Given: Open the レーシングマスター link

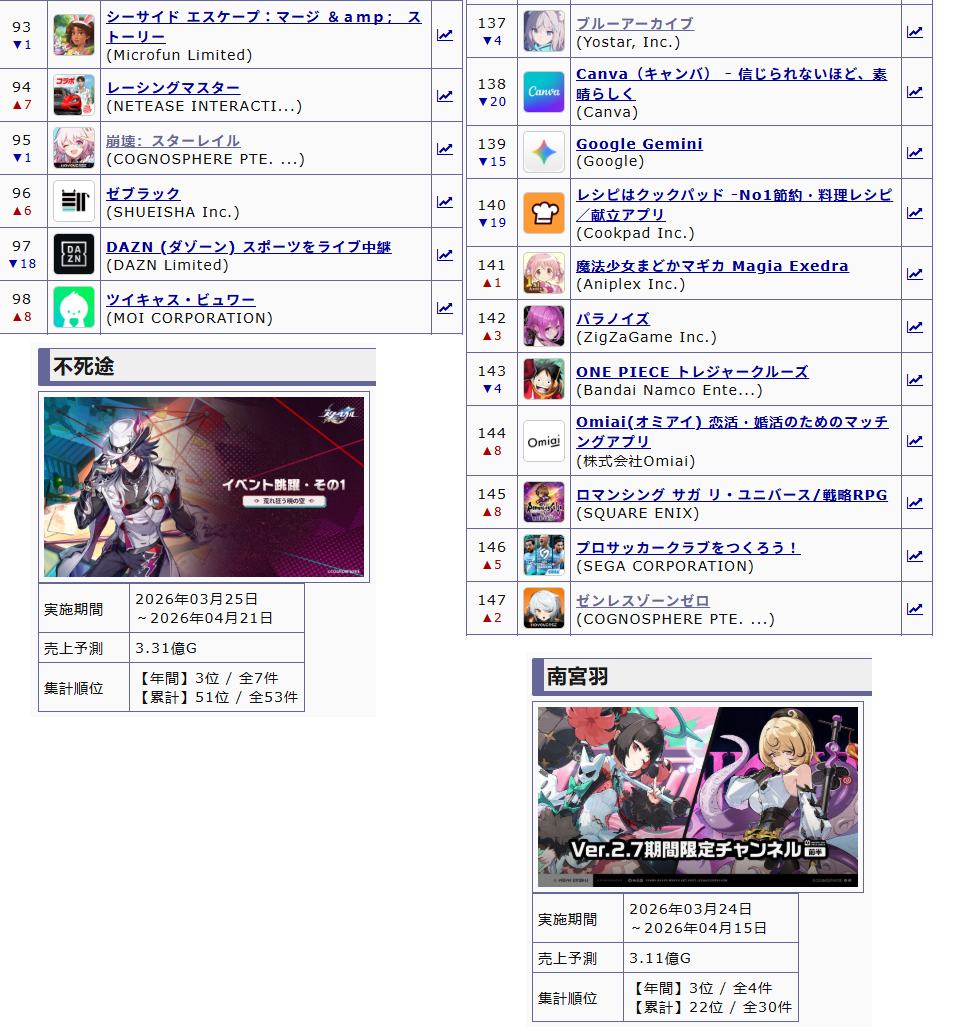Looking at the screenshot, I should click(x=173, y=88).
